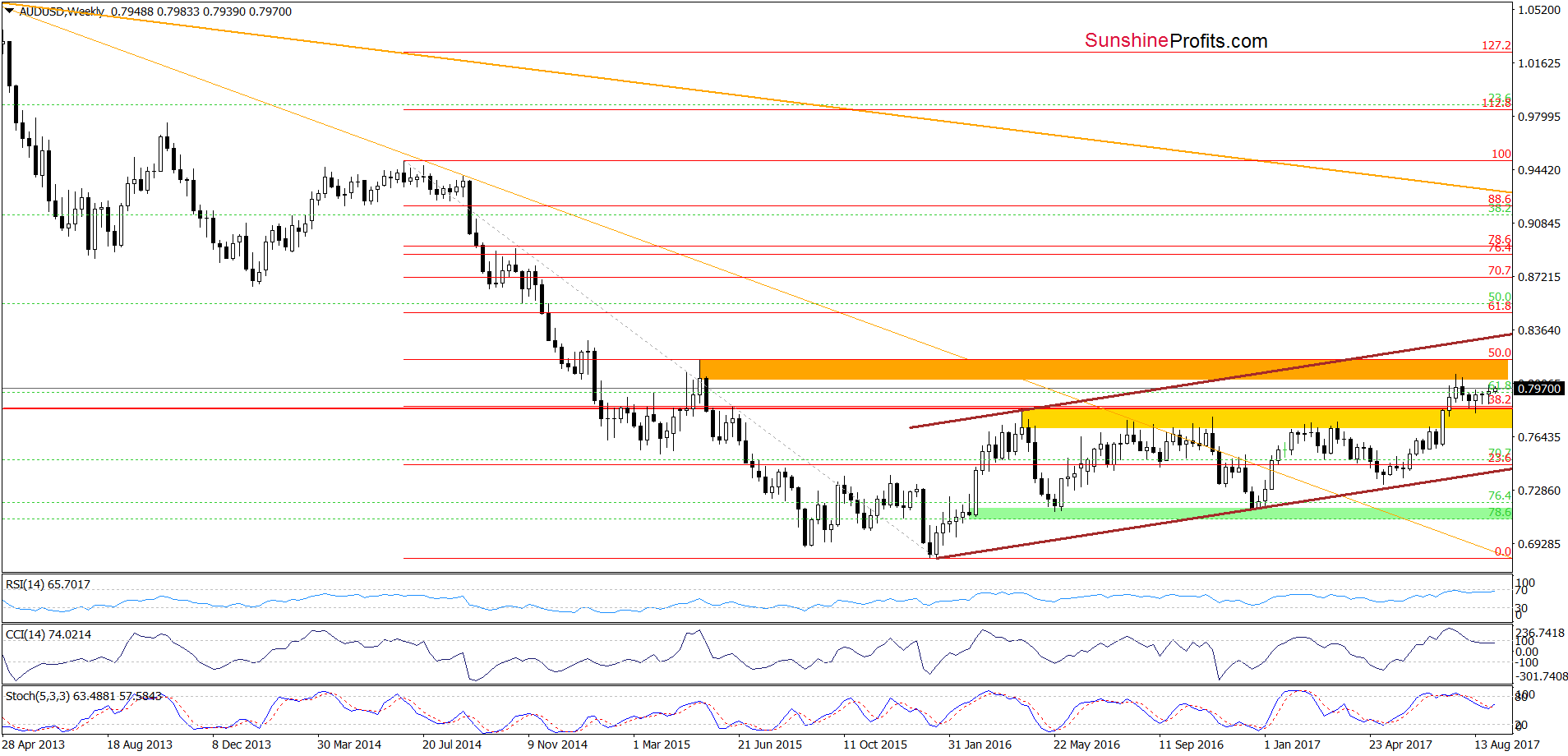Click the 0.97995 price axis label
The width and height of the screenshot is (1568, 756).
point(1539,117)
